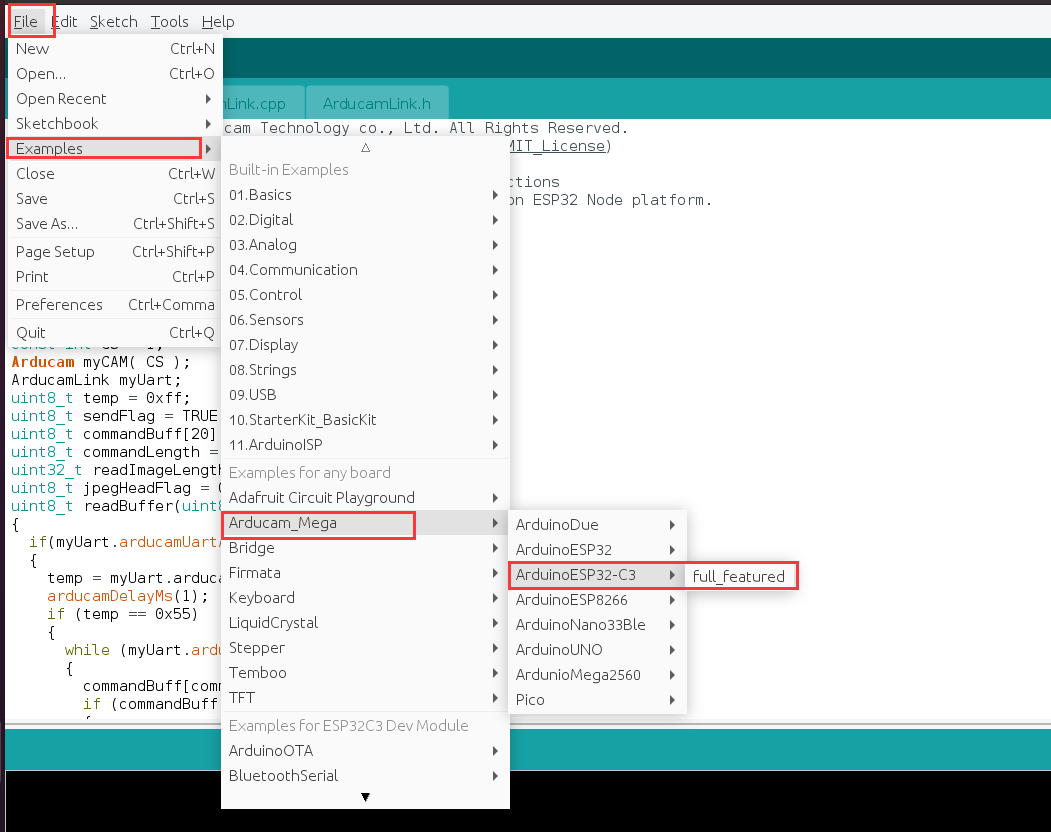The image size is (1051, 832).
Task: Expand Sketchbook submenu
Action: coord(115,123)
